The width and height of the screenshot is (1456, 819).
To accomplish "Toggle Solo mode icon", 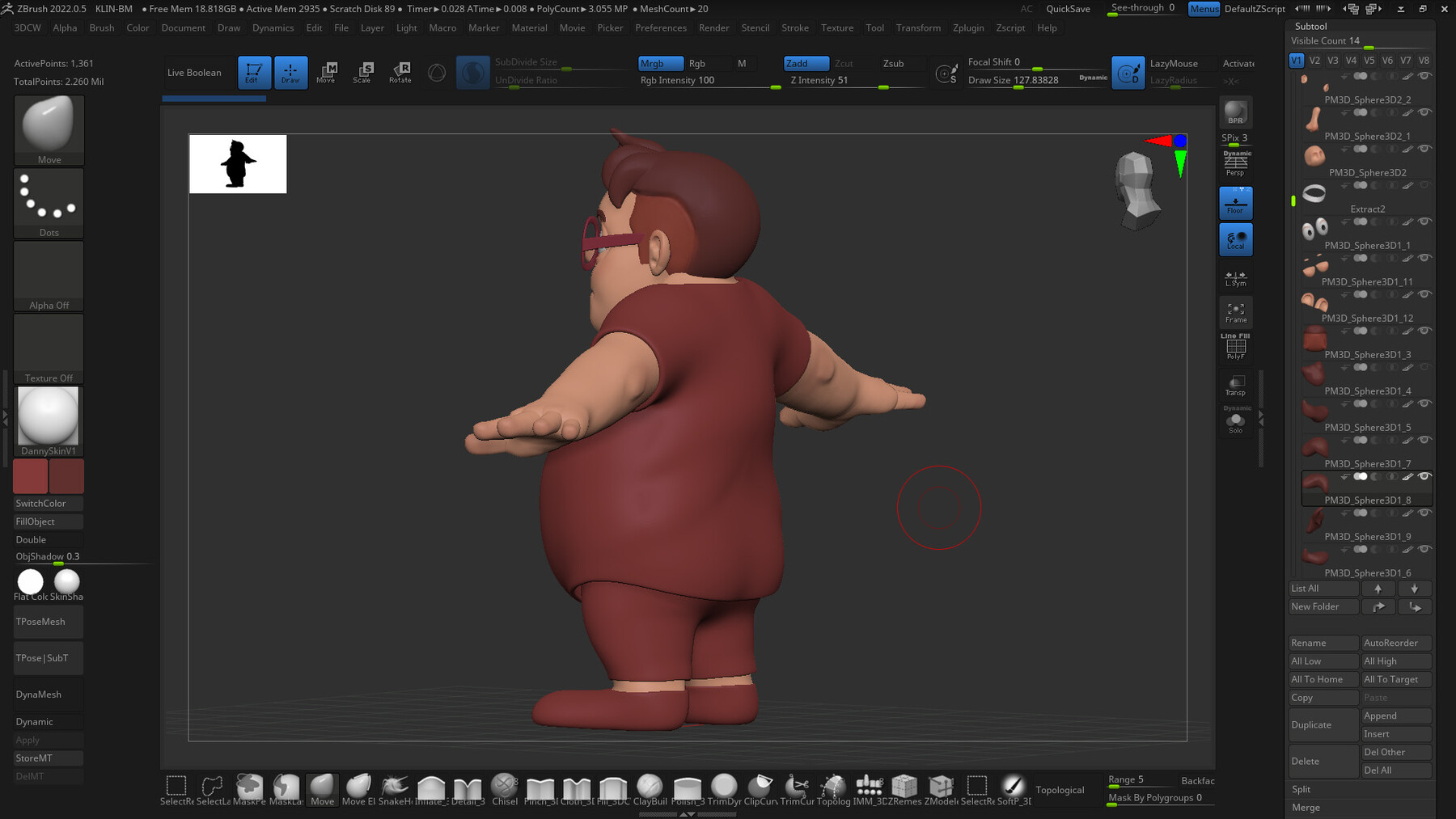I will coord(1235,421).
